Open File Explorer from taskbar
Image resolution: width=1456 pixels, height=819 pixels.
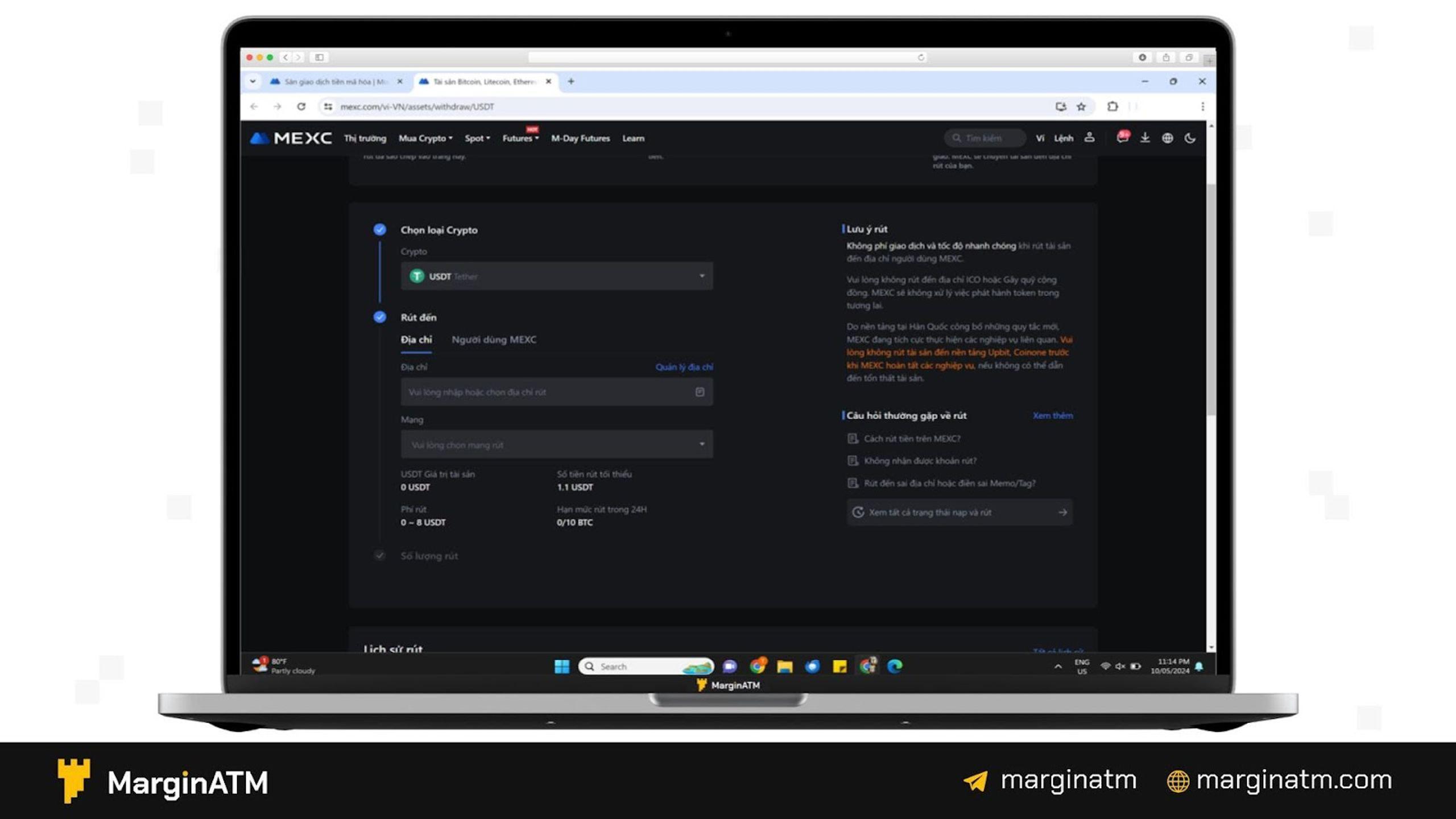coord(785,667)
